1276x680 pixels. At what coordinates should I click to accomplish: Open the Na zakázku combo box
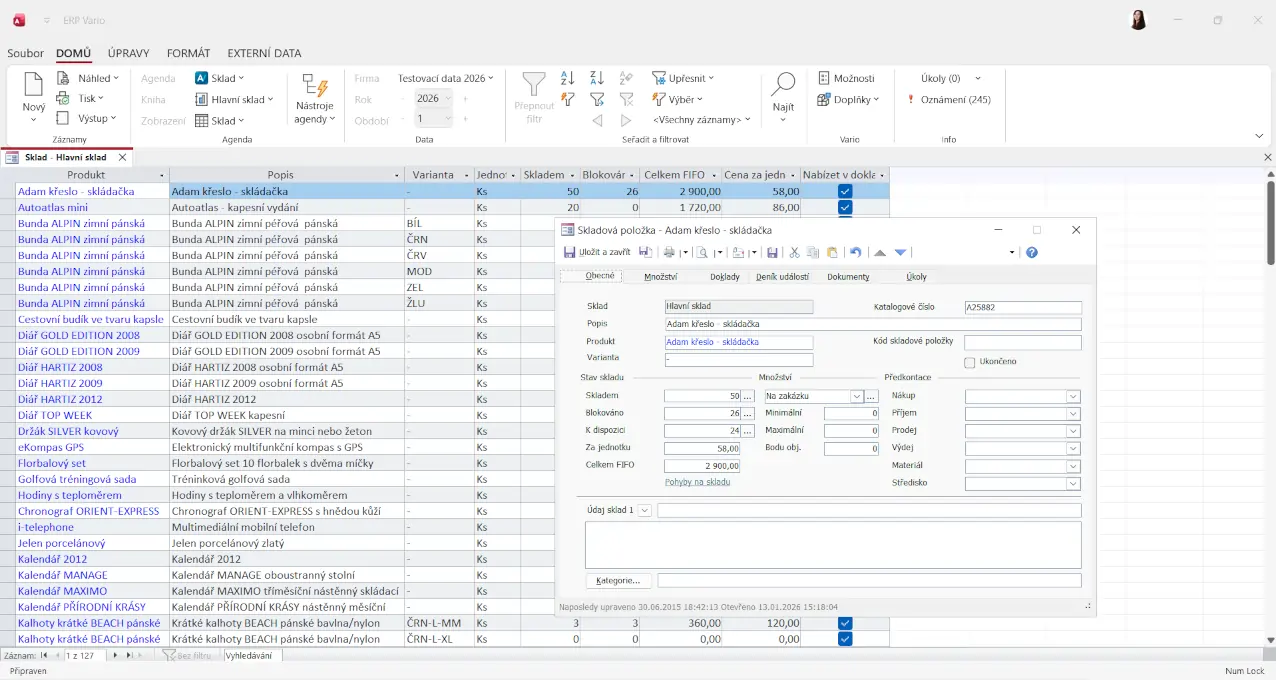(x=856, y=397)
